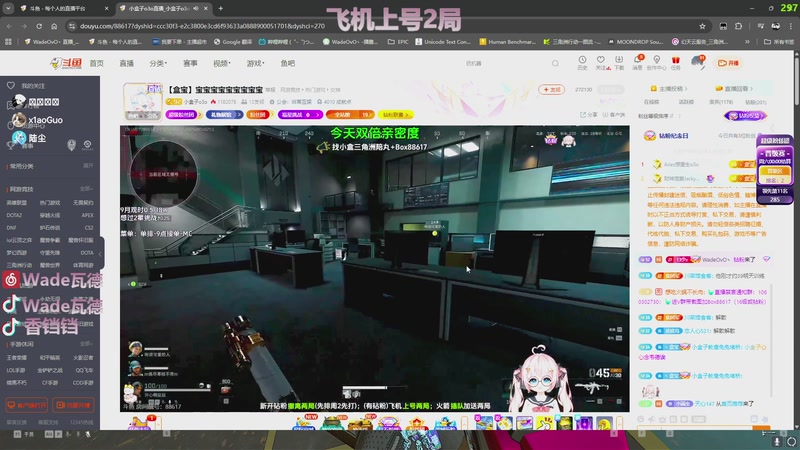The image size is (800, 450).
Task: Click the 客户端打开 button at sidebar bottom
Action: pyautogui.click(x=27, y=405)
